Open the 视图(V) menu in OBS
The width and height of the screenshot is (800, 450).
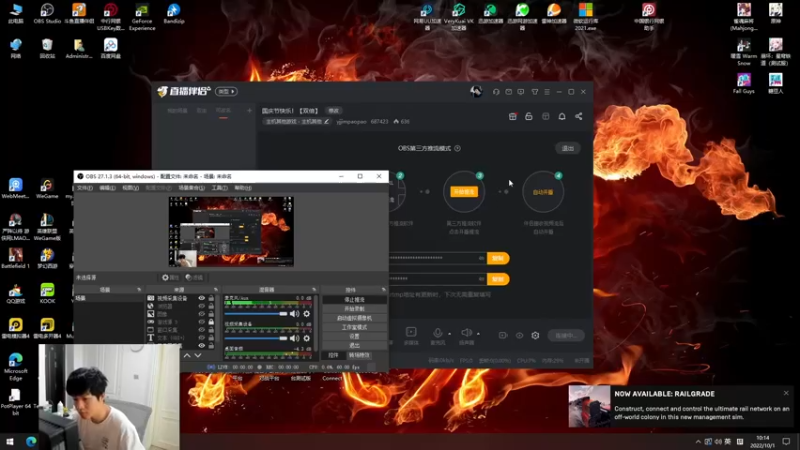[x=130, y=188]
